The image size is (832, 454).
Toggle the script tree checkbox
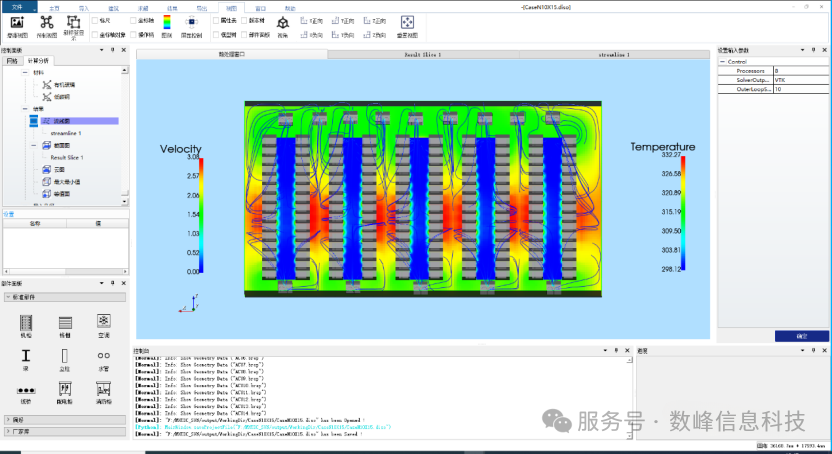pos(244,21)
